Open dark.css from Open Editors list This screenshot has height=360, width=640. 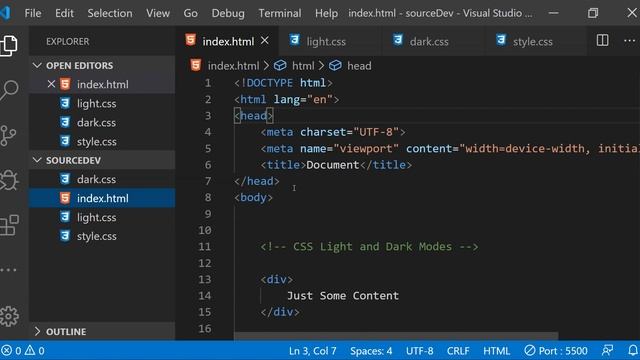pyautogui.click(x=102, y=122)
